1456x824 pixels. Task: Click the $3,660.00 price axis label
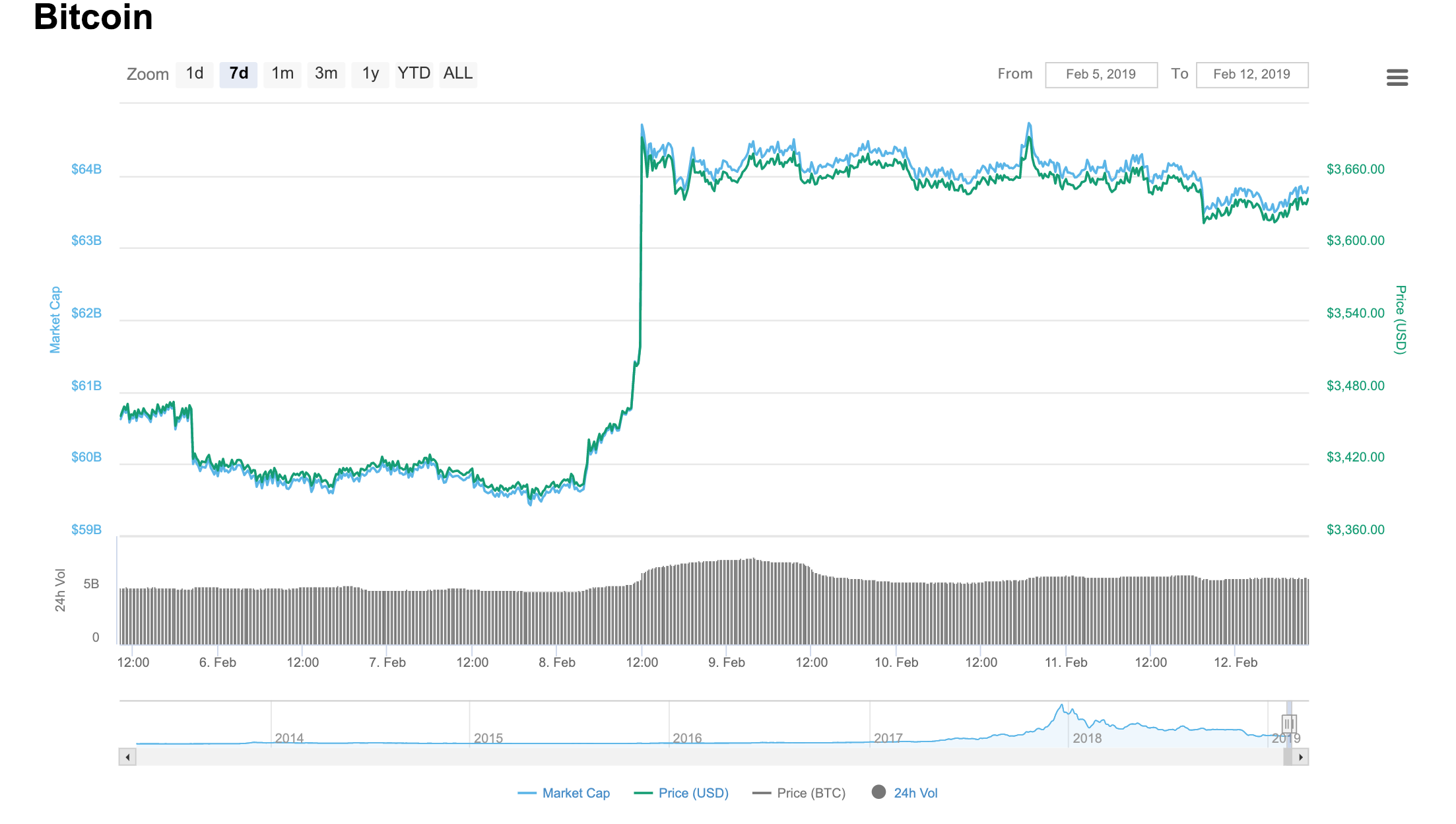[x=1356, y=170]
